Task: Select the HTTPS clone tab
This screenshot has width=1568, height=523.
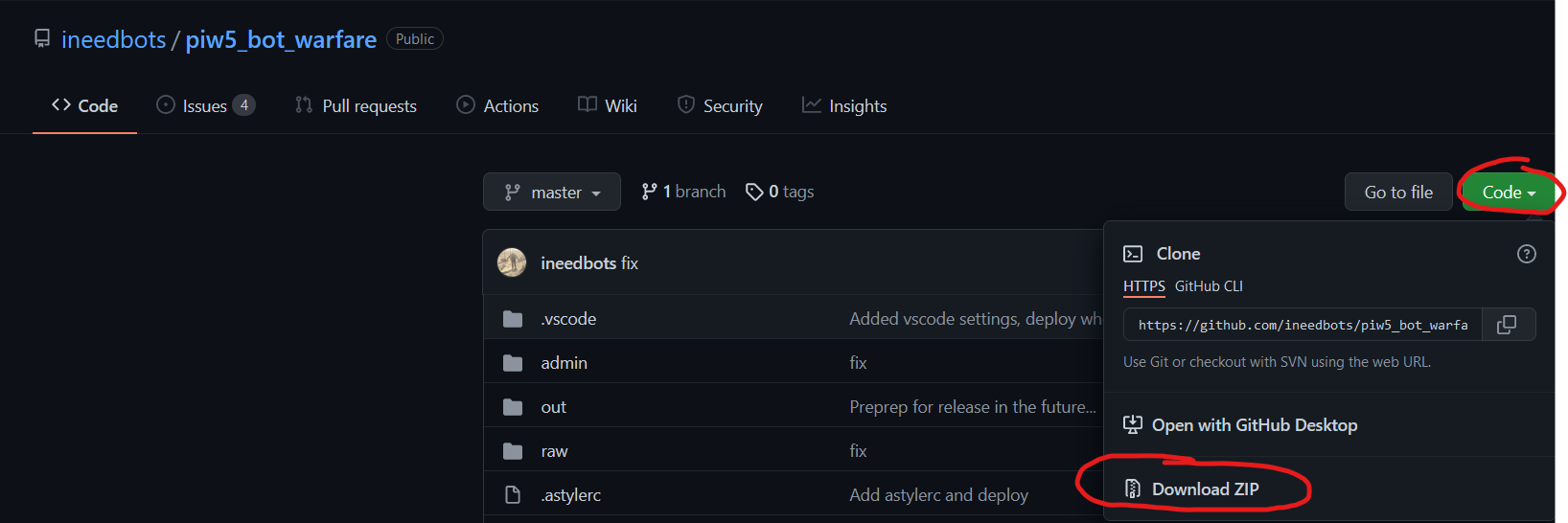Action: (1143, 286)
